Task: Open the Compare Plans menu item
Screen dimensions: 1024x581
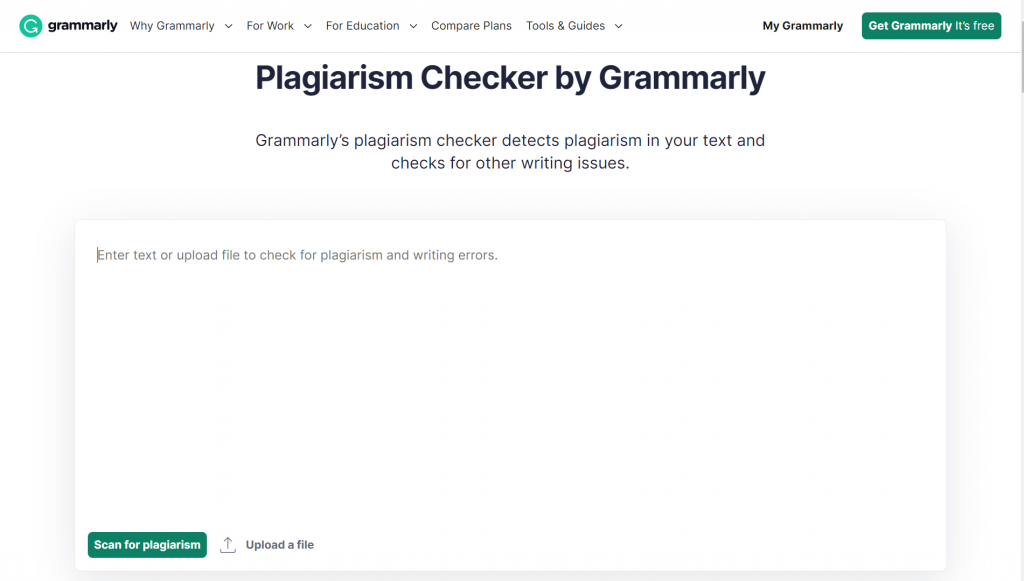Action: point(471,26)
